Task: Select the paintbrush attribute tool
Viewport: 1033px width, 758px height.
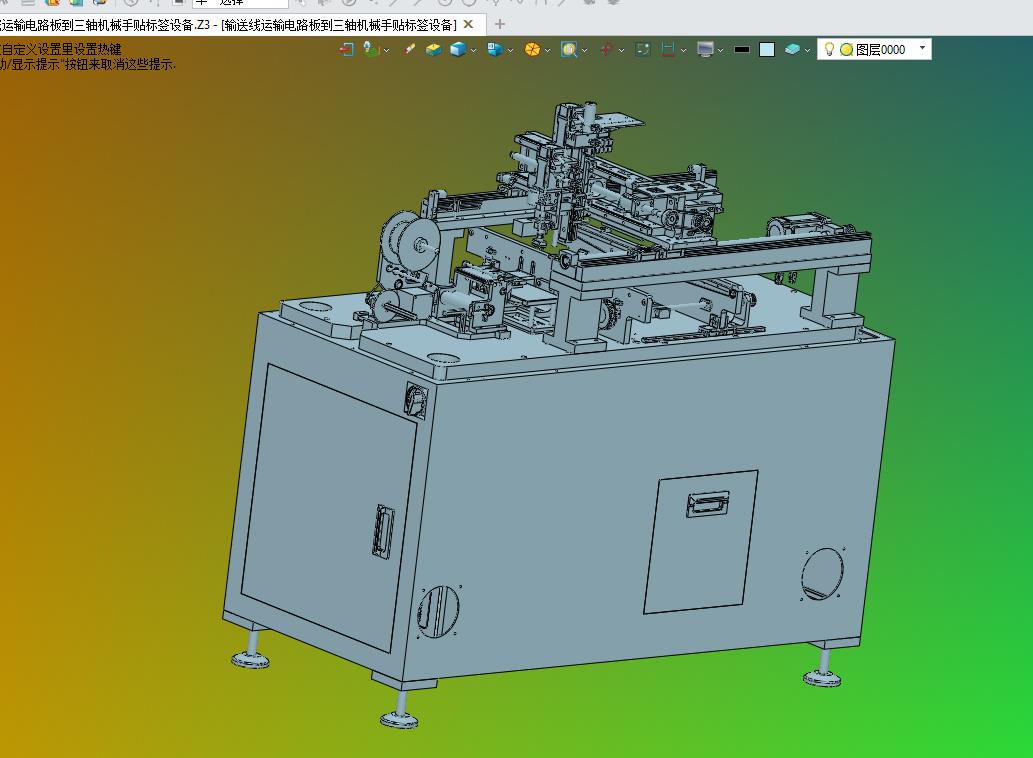Action: pos(410,49)
